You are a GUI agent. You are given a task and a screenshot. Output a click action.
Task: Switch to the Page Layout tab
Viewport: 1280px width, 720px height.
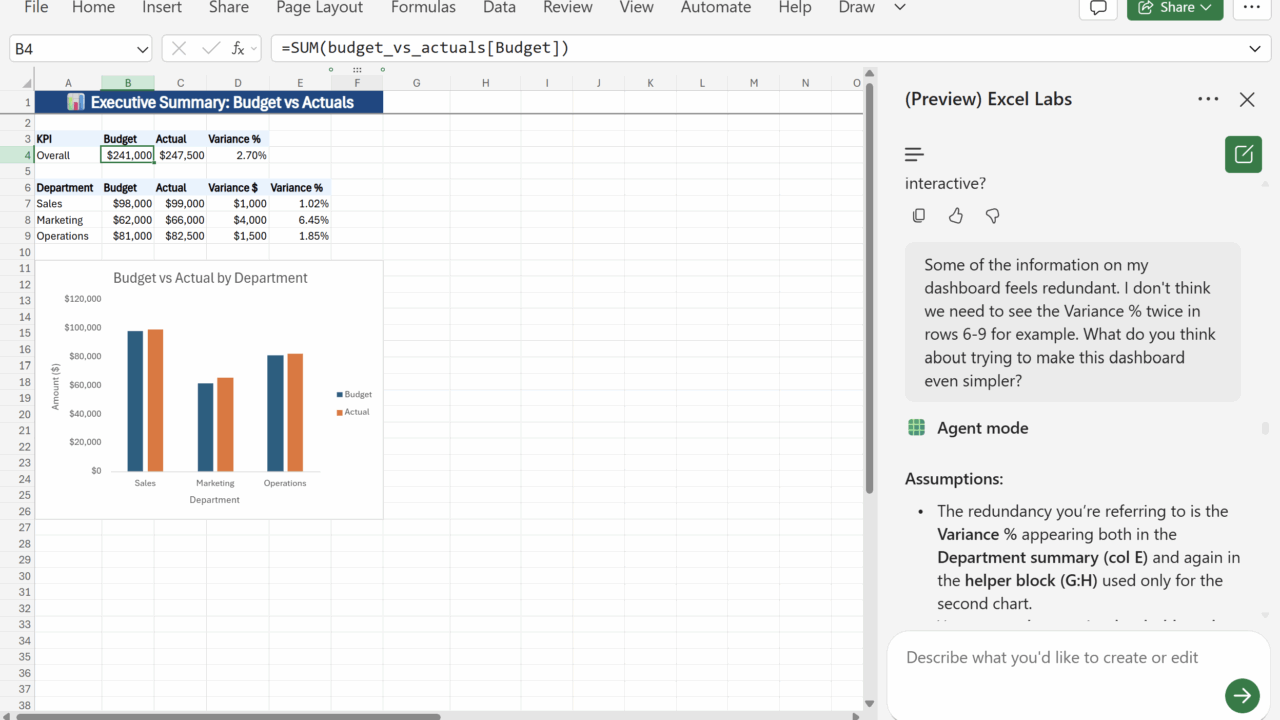coord(320,8)
